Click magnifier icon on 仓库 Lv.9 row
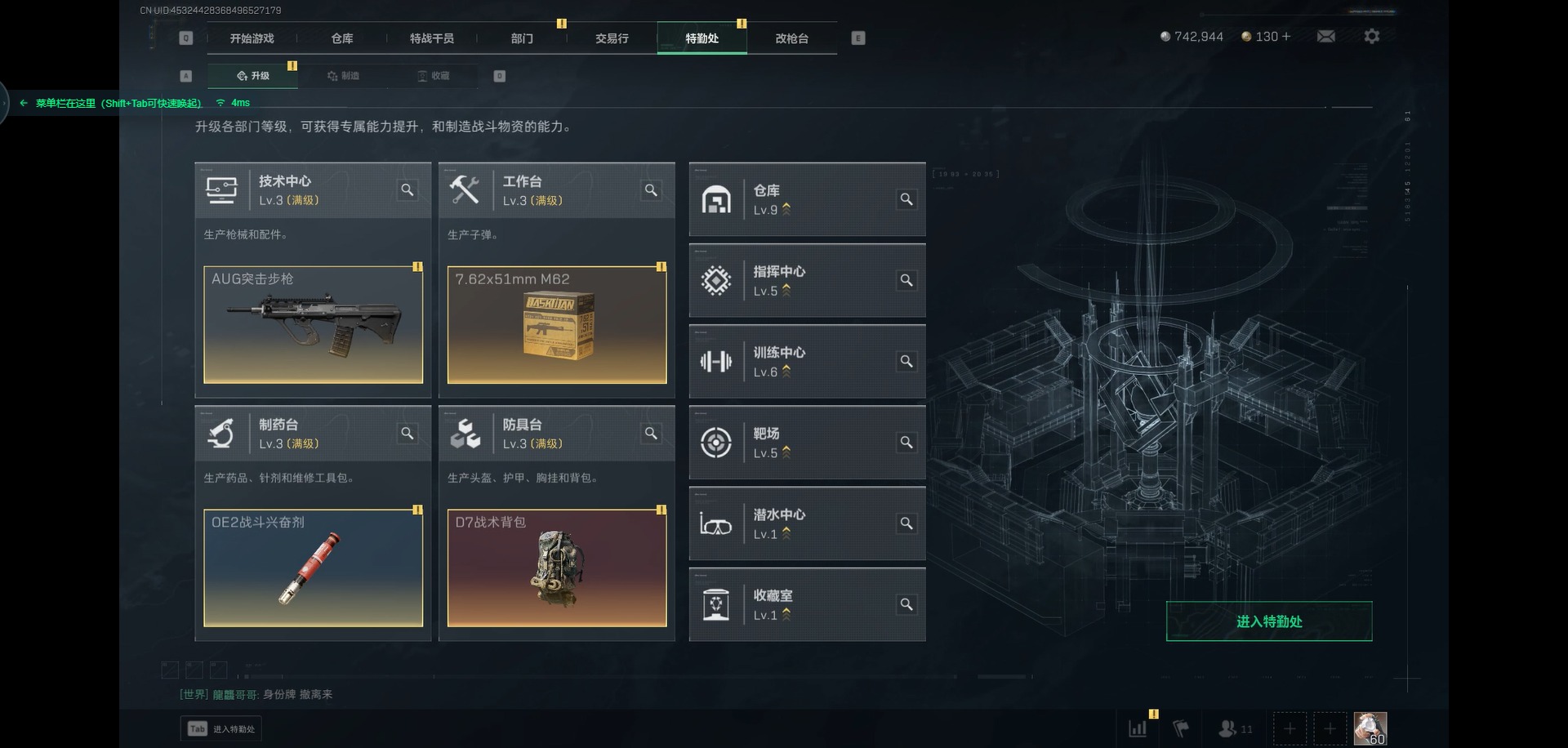The width and height of the screenshot is (1568, 748). [906, 199]
